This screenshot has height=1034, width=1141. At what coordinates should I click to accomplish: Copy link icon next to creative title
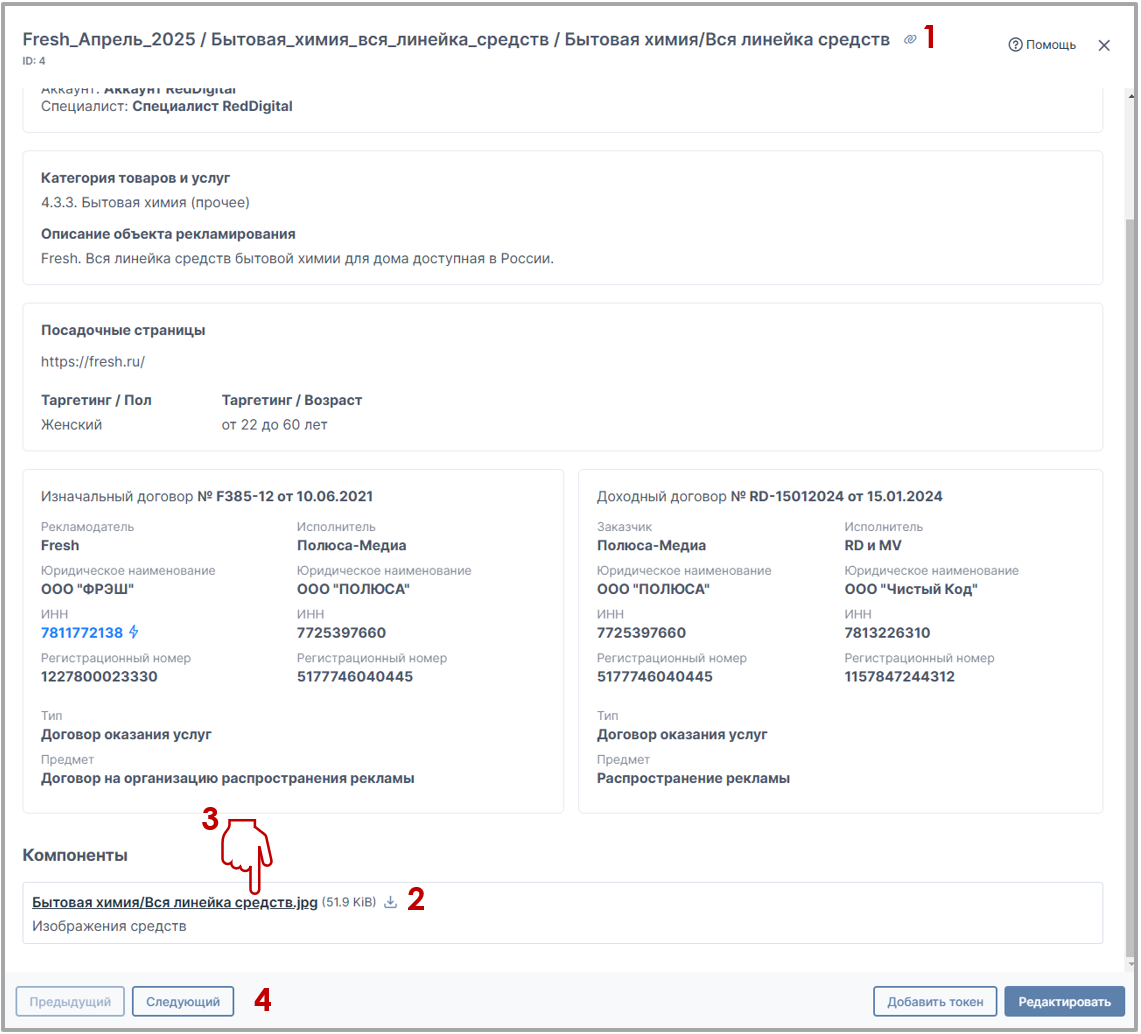coord(910,39)
